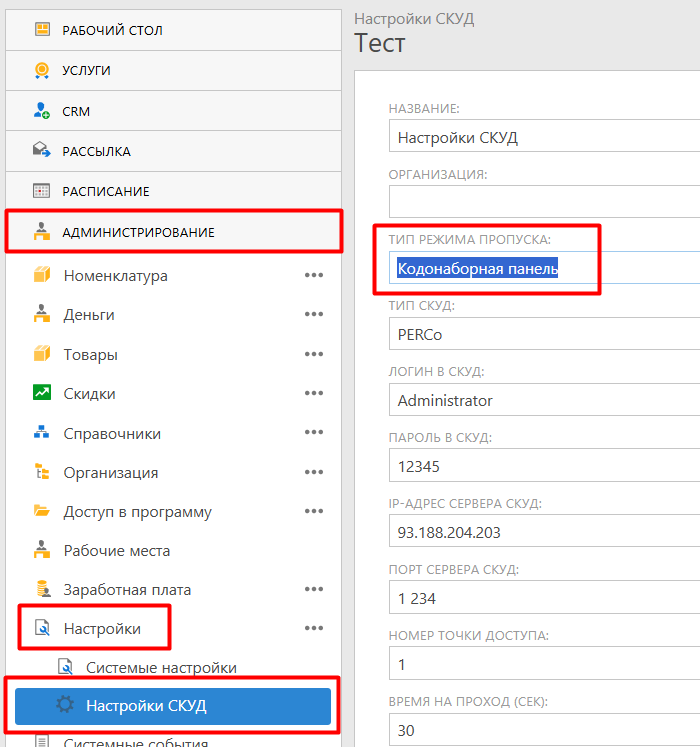This screenshot has height=747, width=700.
Task: Click the Номер точки доступа field
Action: tap(544, 664)
